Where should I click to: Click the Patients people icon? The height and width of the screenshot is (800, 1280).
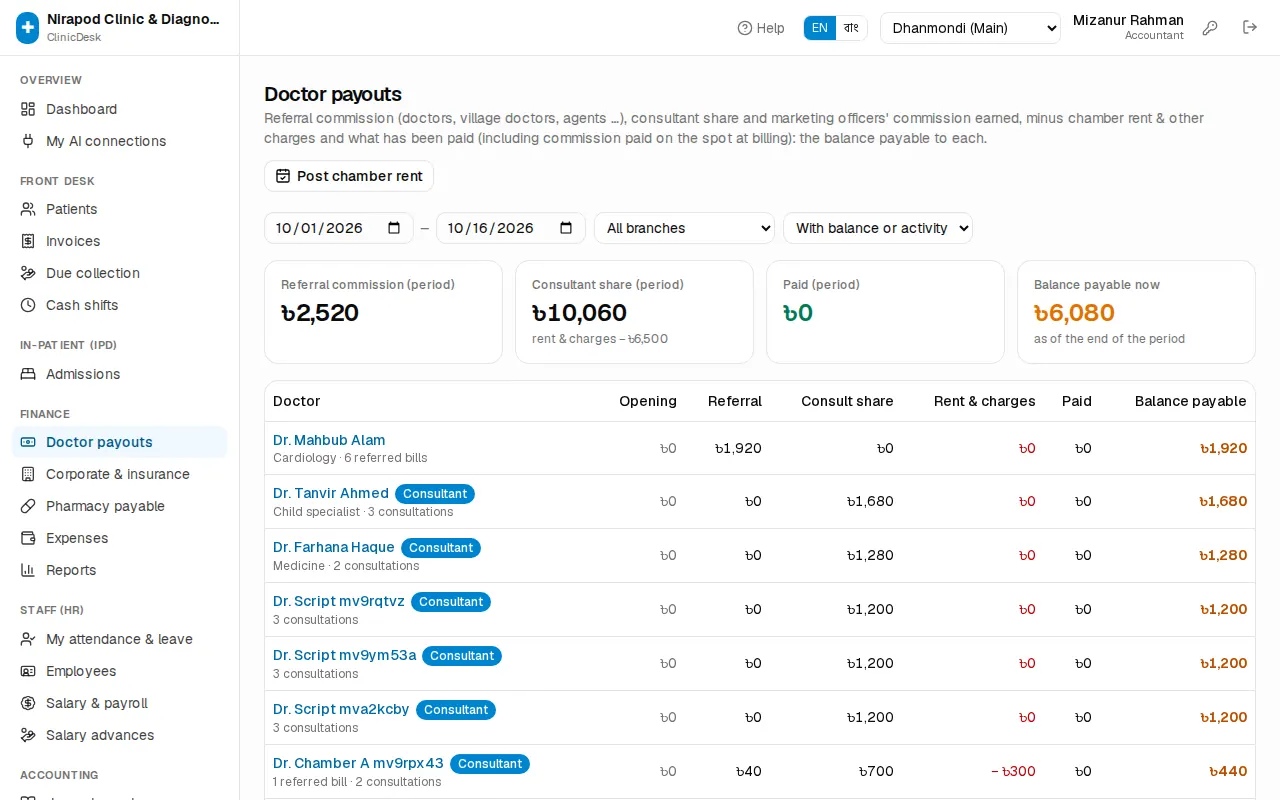point(28,209)
